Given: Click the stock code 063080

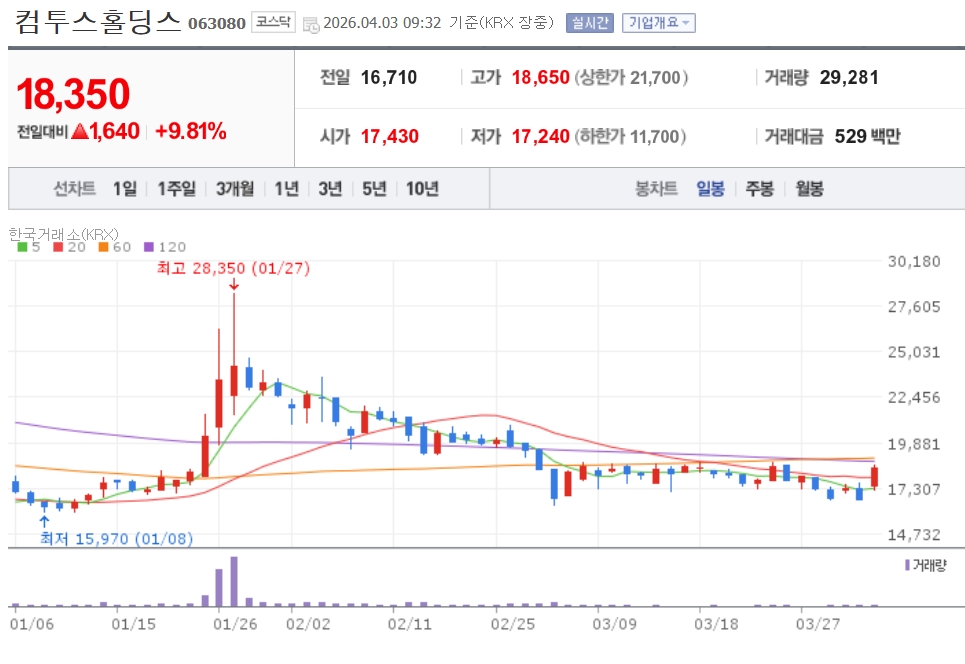Looking at the screenshot, I should click(217, 24).
